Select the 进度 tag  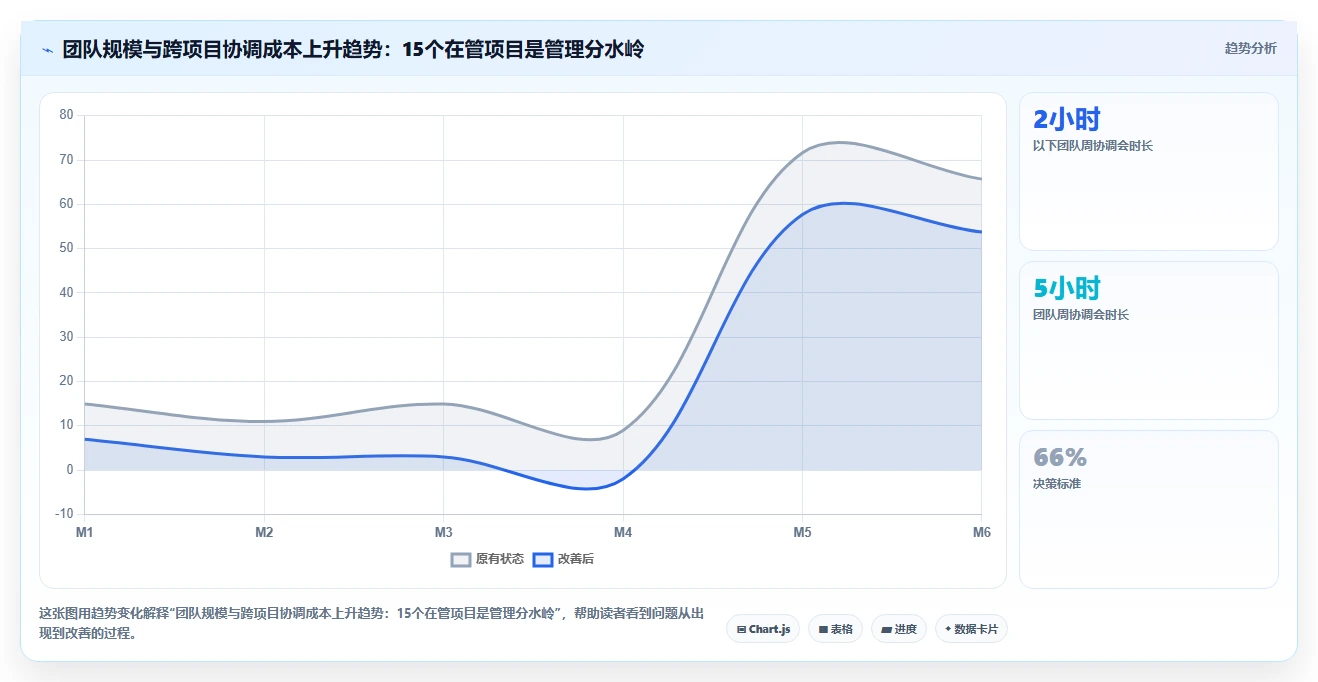pos(899,629)
